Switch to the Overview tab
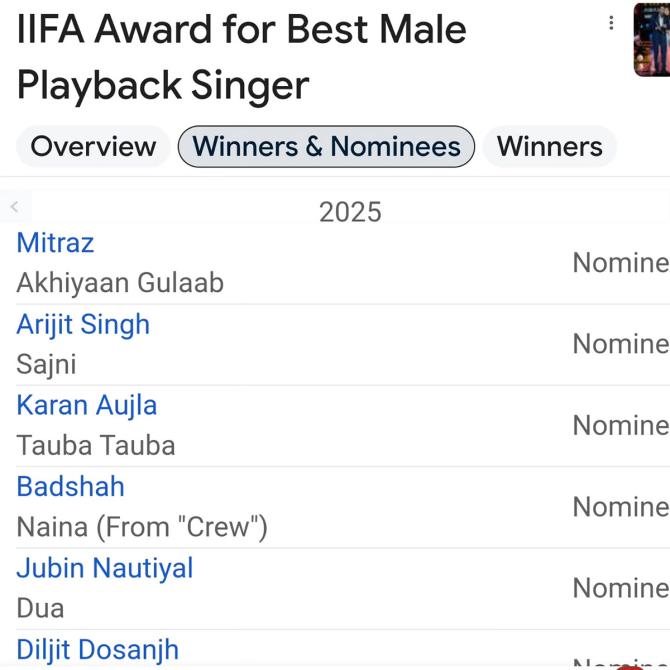 (93, 146)
